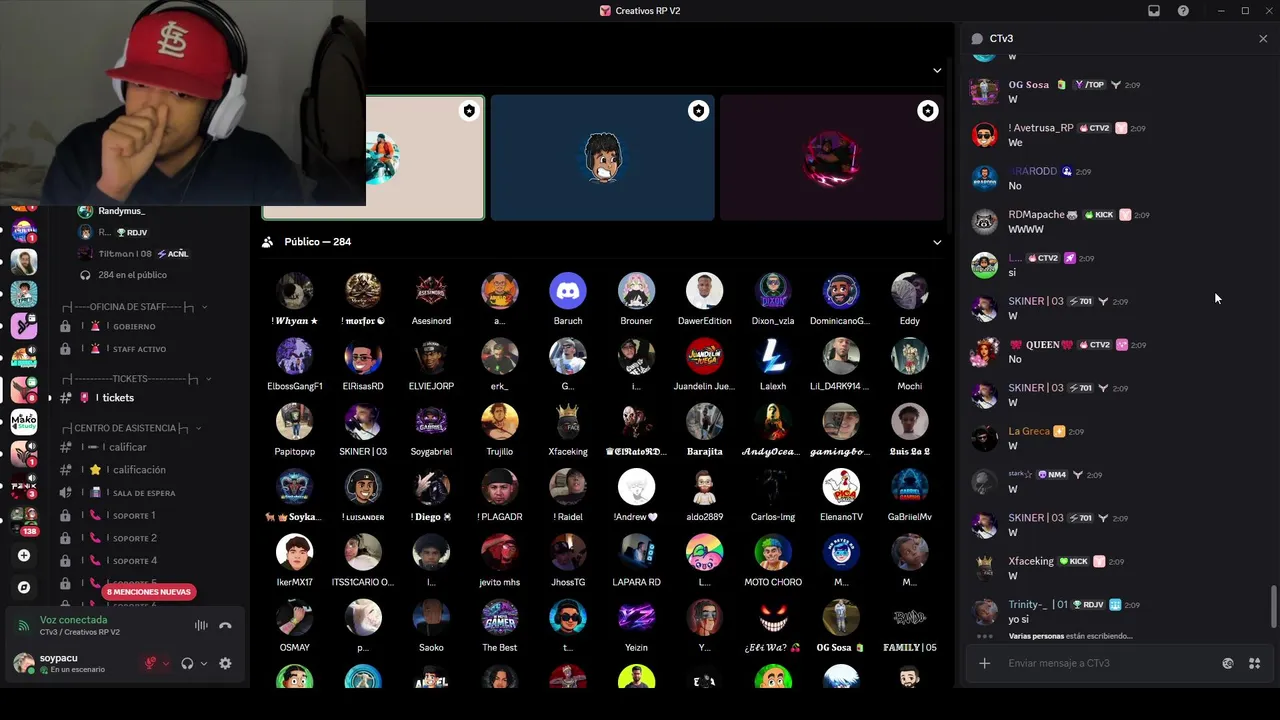1280x720 pixels.
Task: Open Baruch's audience avatar
Action: (568, 291)
